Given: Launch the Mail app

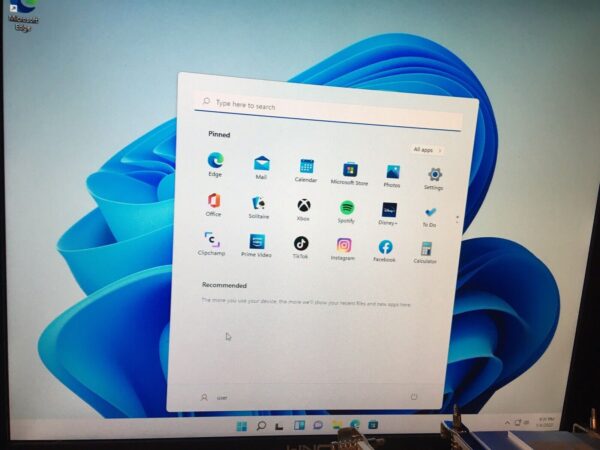Looking at the screenshot, I should [262, 167].
